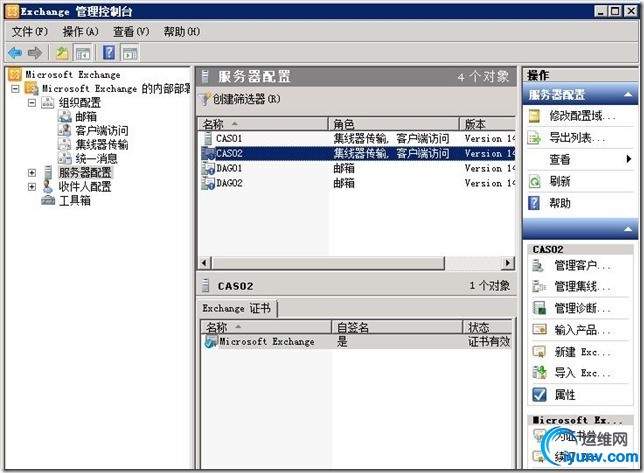644x473 pixels.
Task: Click the left arrow of horizontal scrollbar
Action: click(x=205, y=263)
